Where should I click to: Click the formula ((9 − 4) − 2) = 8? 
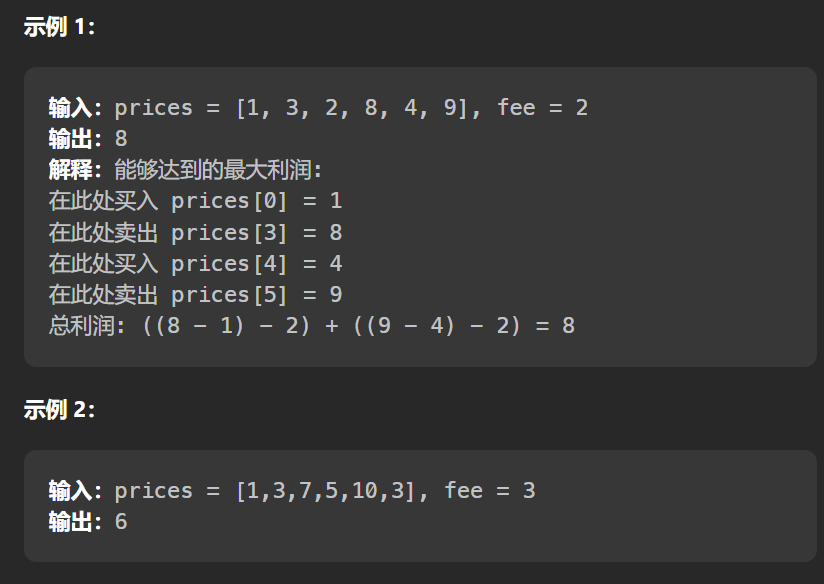[464, 326]
